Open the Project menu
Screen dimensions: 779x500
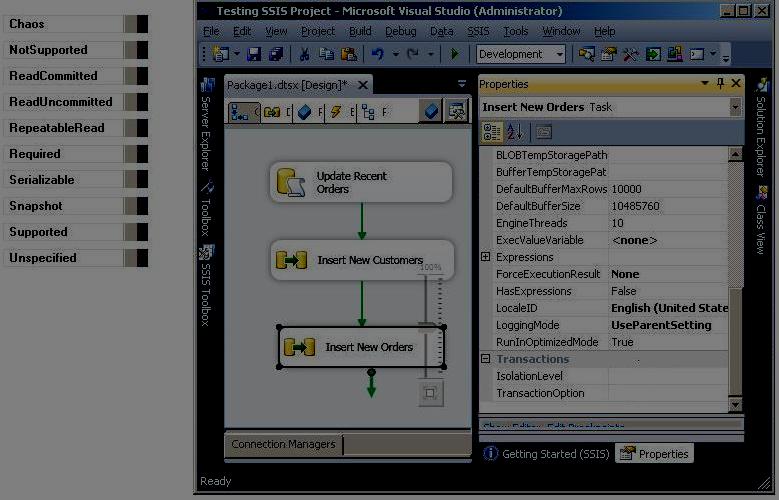[318, 31]
